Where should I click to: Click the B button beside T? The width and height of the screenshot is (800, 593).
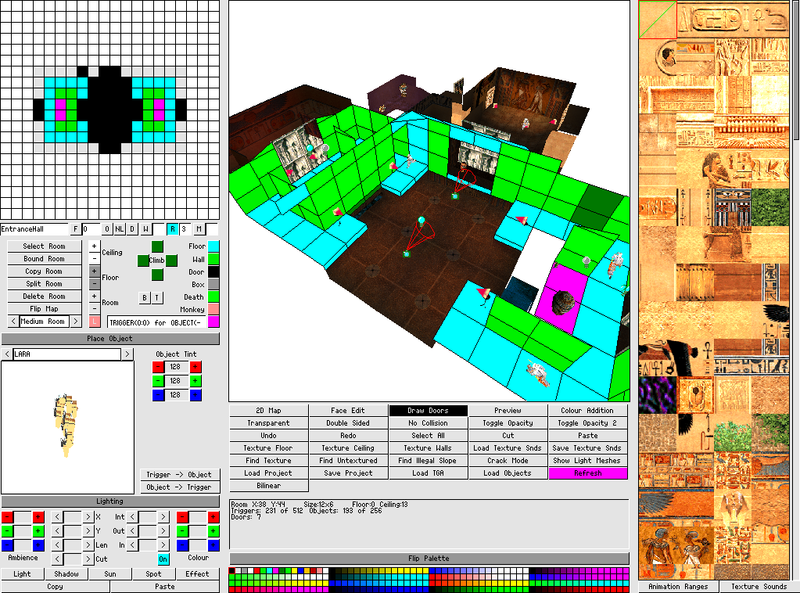[144, 298]
